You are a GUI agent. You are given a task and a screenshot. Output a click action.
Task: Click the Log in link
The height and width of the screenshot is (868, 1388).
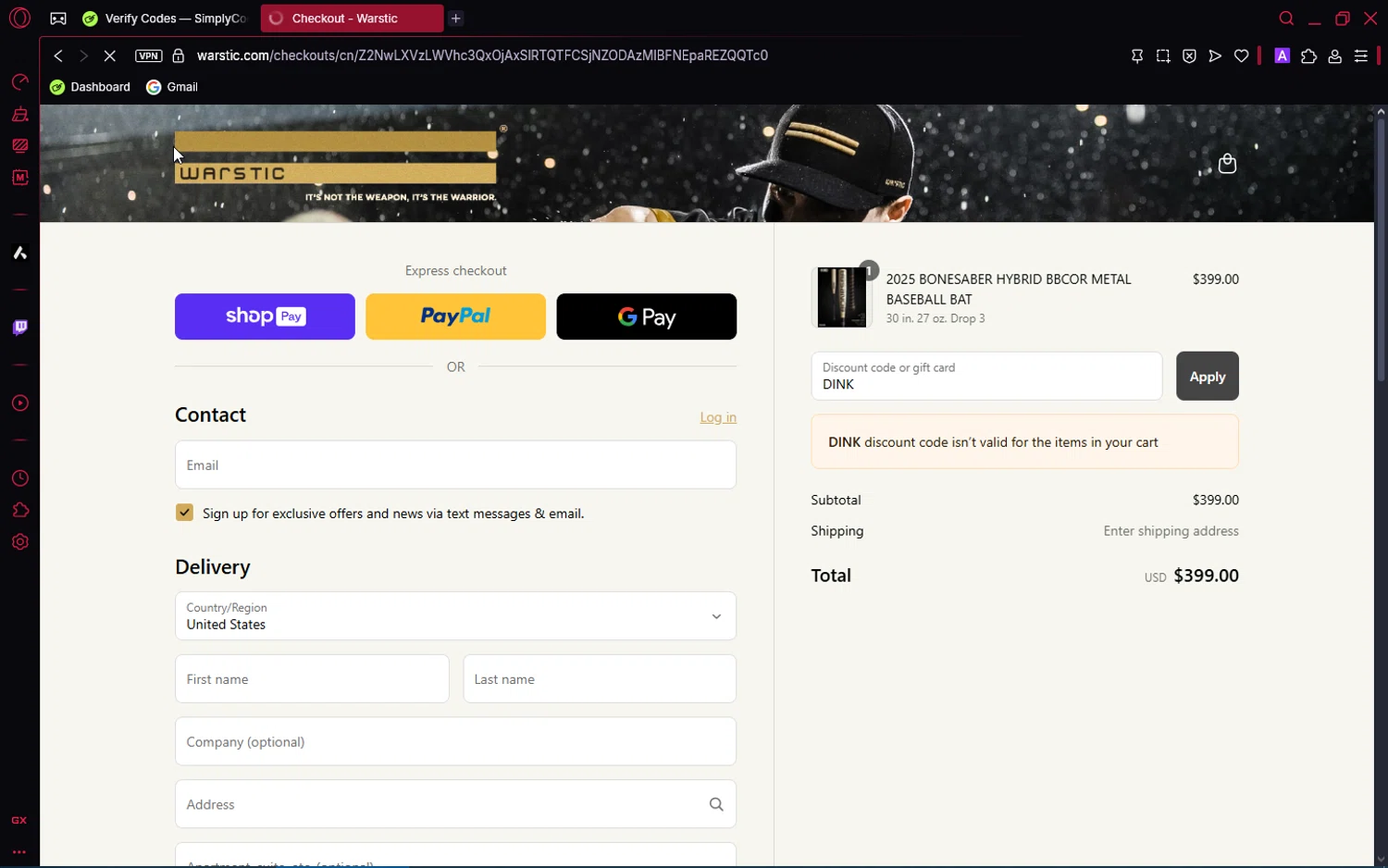click(x=718, y=417)
